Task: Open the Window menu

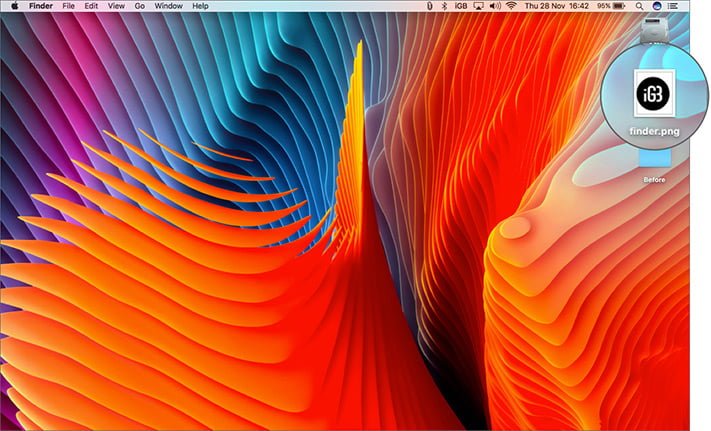Action: (x=168, y=6)
